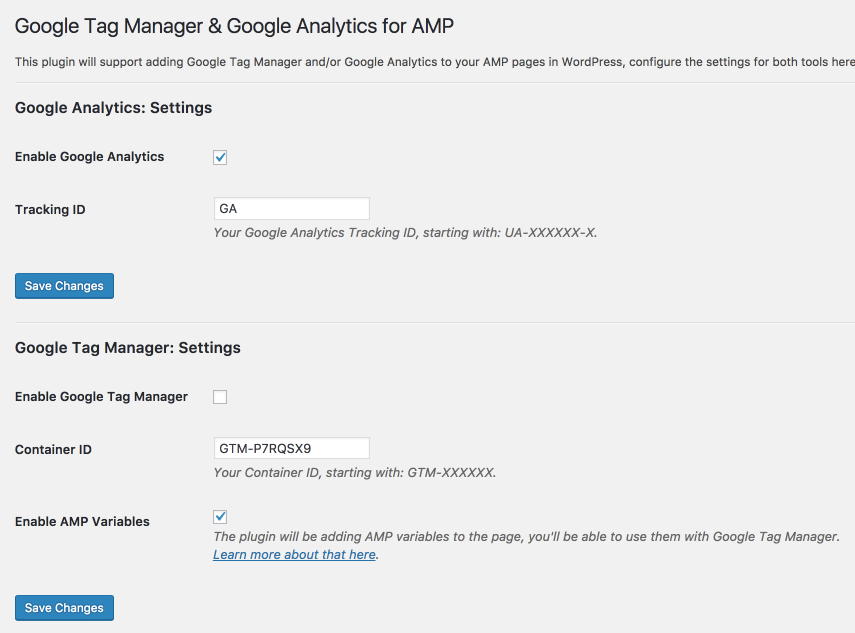Click the 'Google Tag Manager & Google Analytics for AMP' title
The height and width of the screenshot is (633, 855).
234,26
